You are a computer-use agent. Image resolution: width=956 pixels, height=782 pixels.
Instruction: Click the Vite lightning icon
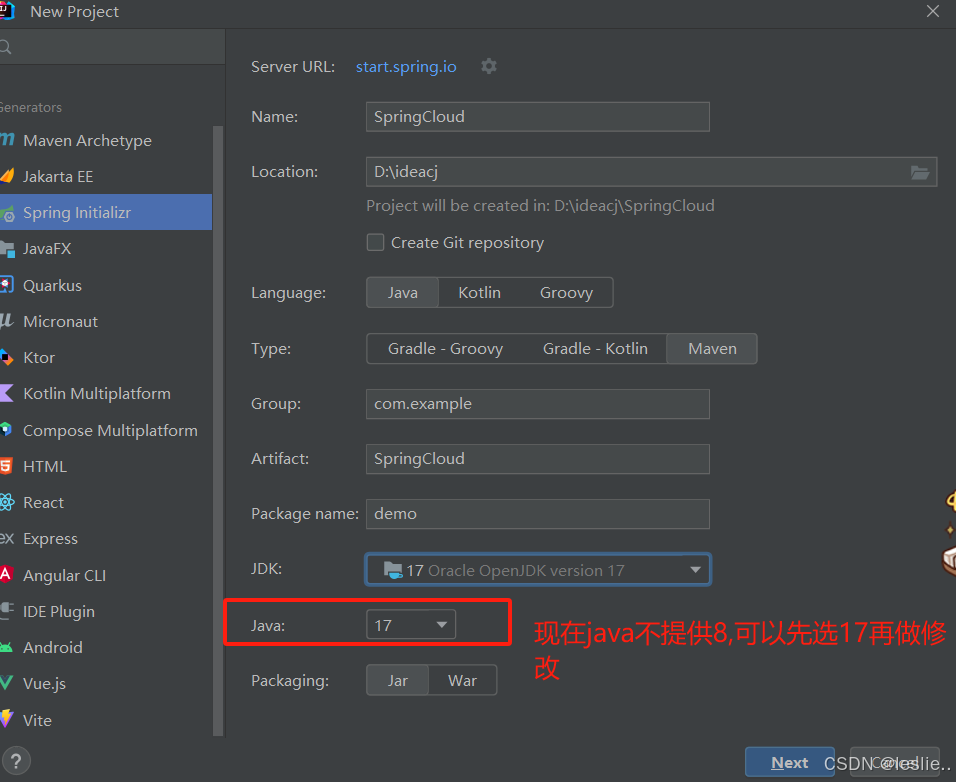click(x=6, y=719)
